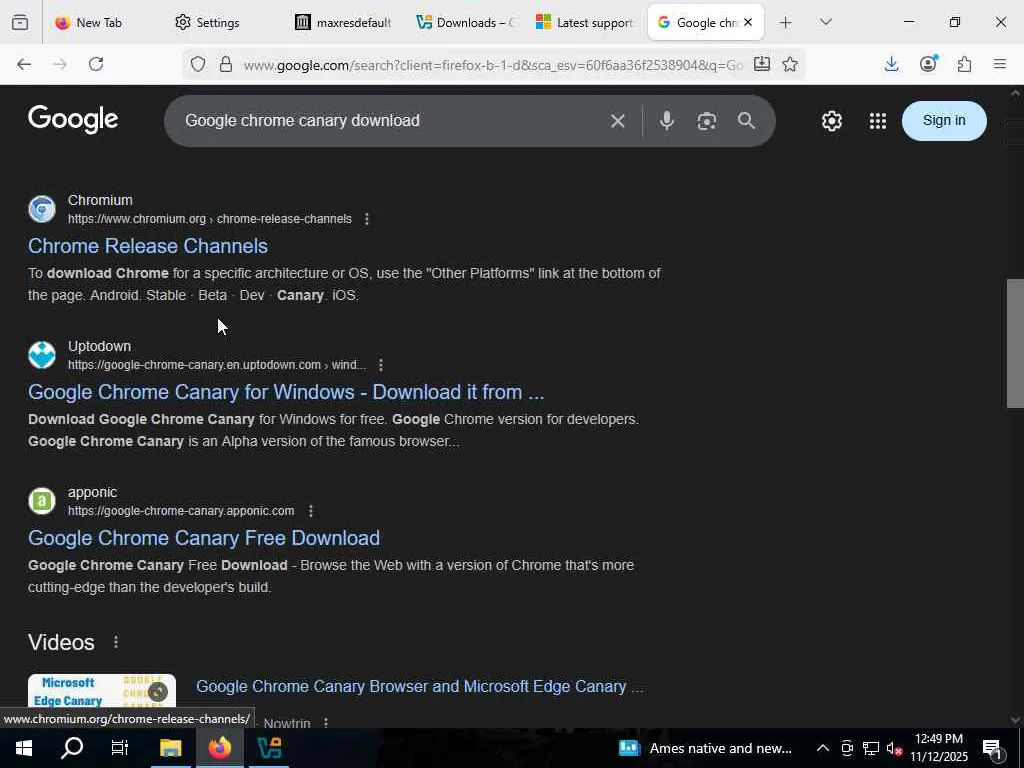List all tabs dropdown arrow
The height and width of the screenshot is (768, 1024).
[825, 22]
